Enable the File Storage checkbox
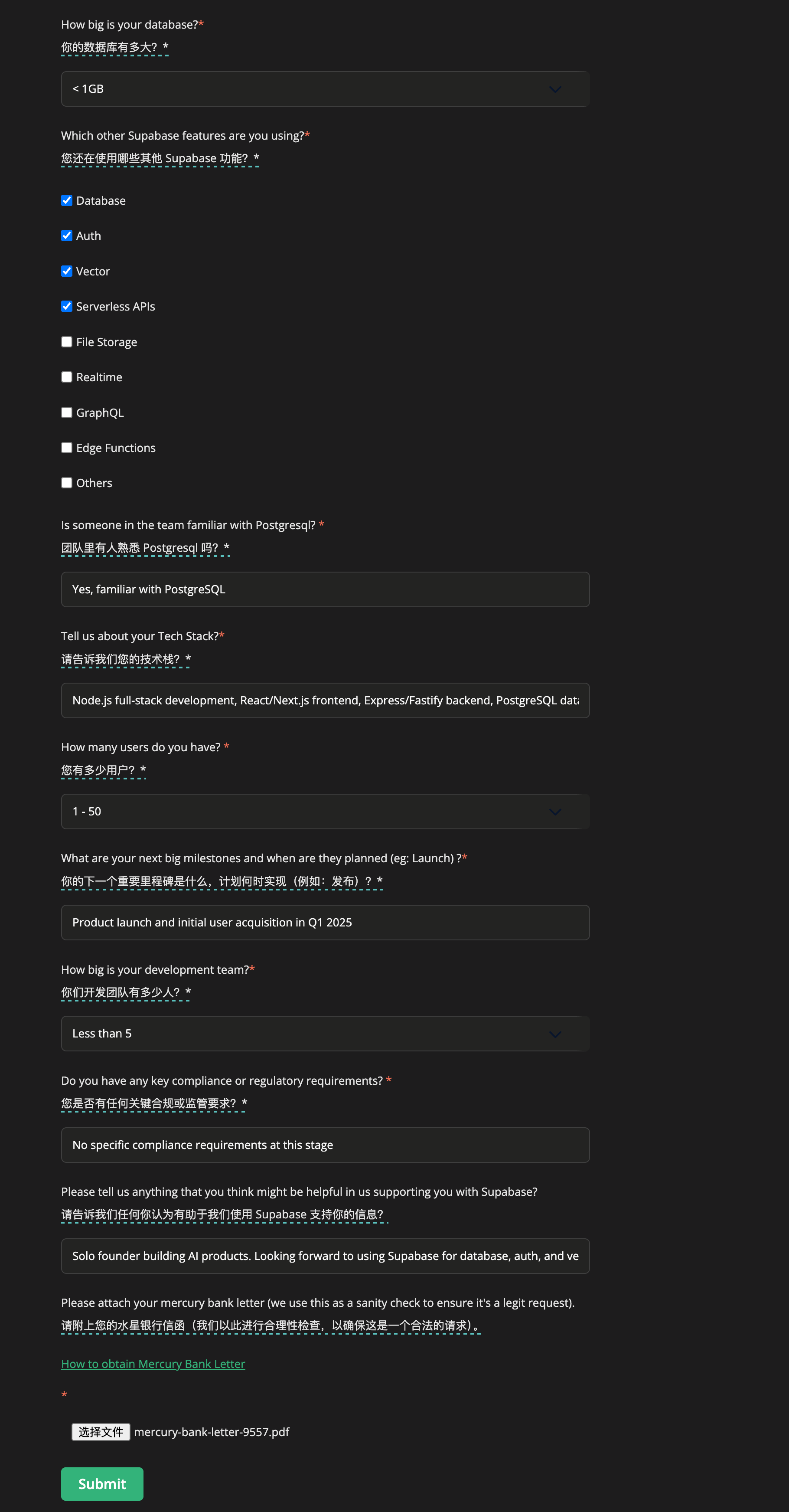 pos(66,341)
